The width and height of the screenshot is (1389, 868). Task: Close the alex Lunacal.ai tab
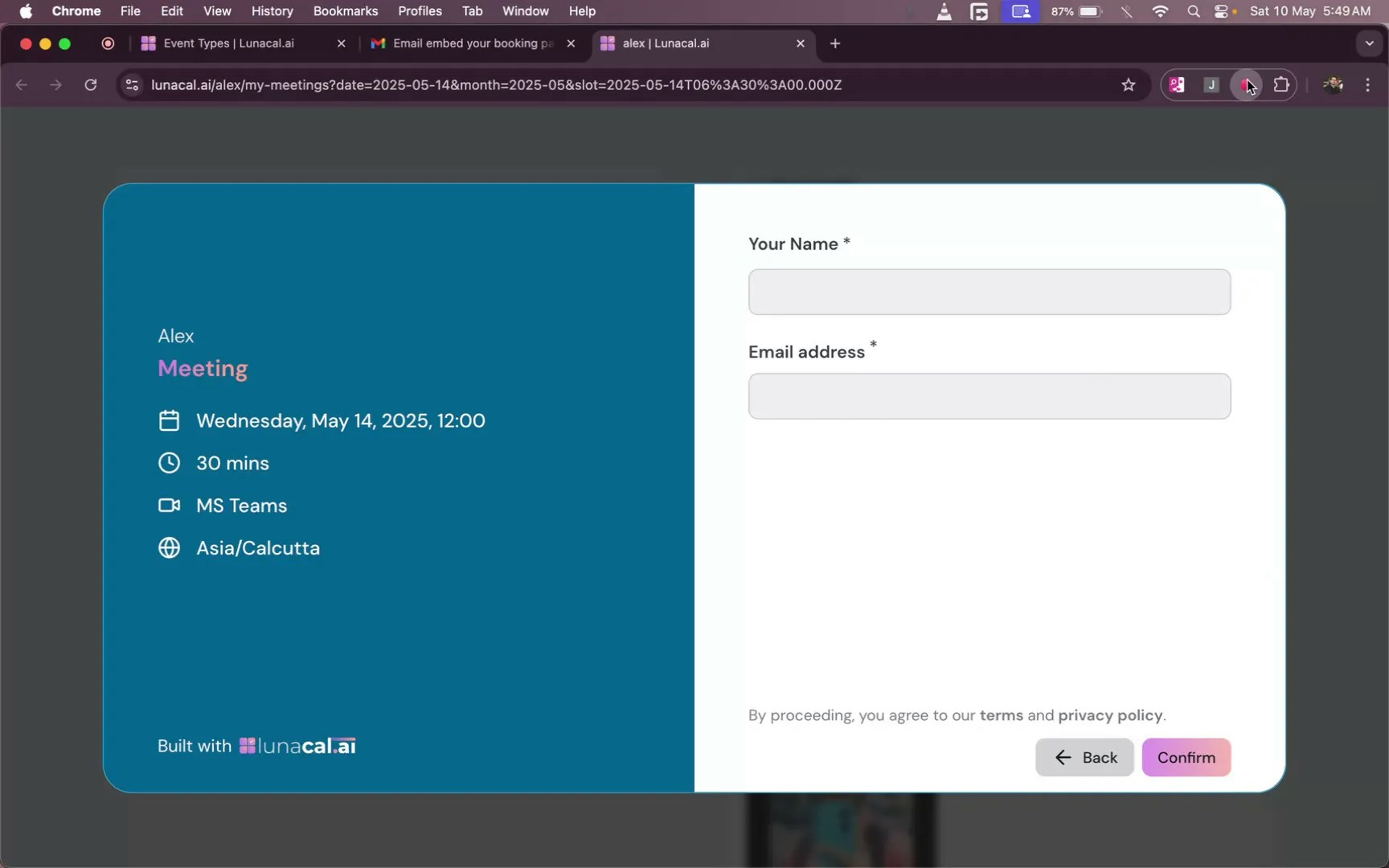click(800, 43)
